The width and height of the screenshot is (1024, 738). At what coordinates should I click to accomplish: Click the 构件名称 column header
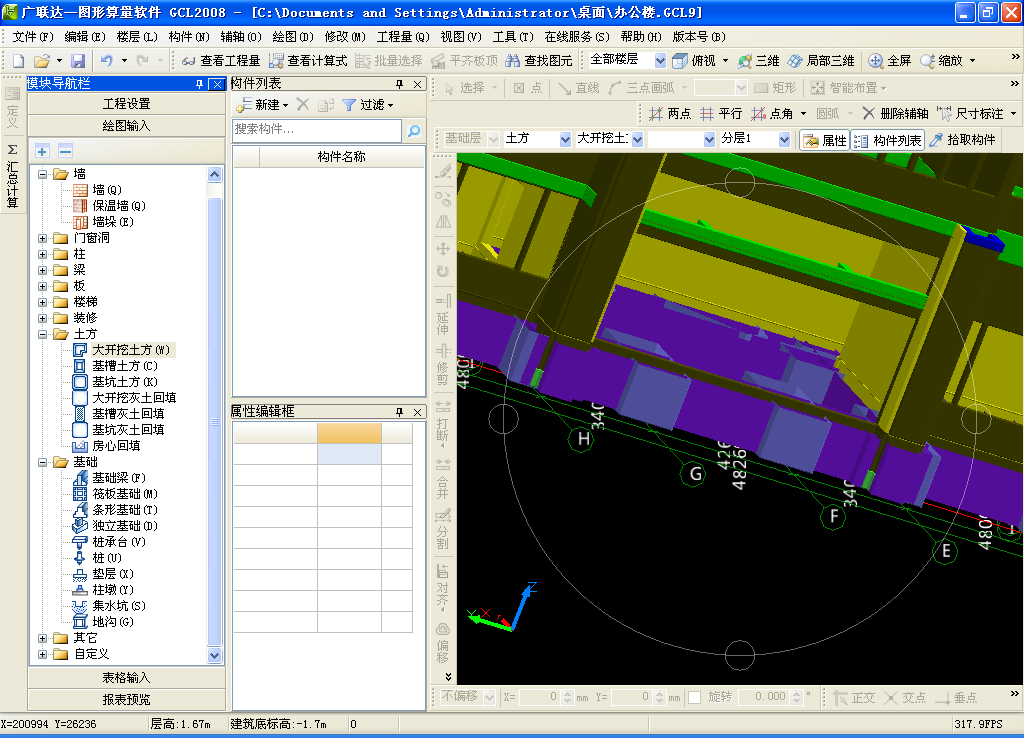tap(342, 157)
